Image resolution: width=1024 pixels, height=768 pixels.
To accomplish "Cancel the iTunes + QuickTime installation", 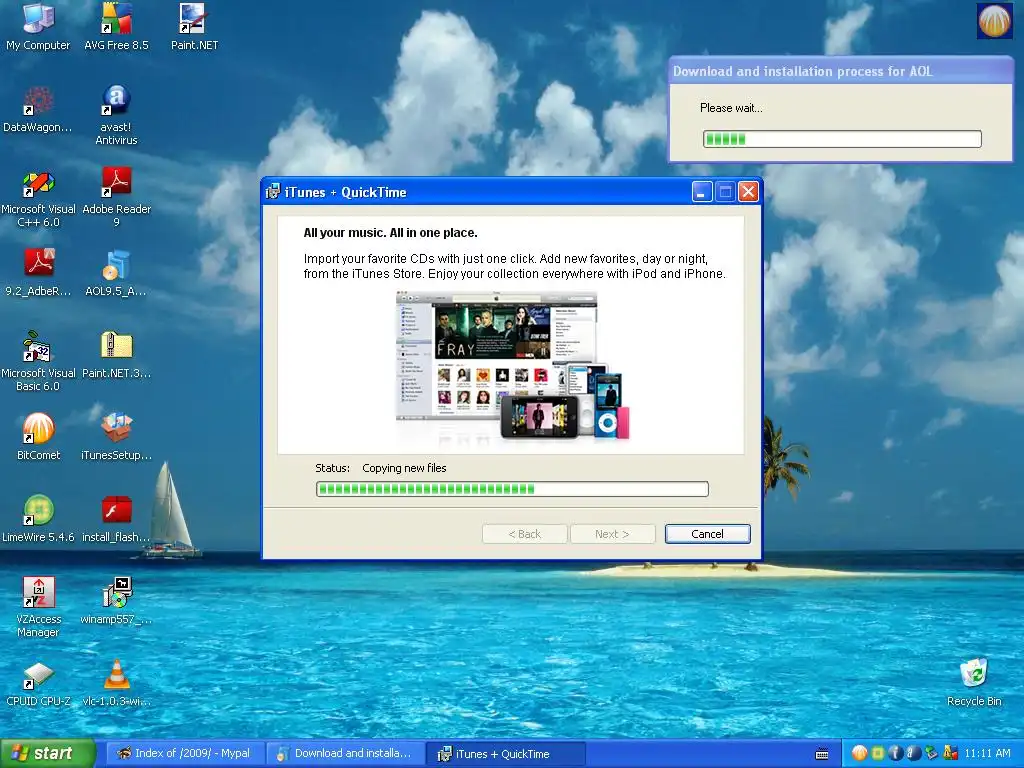I will click(x=707, y=534).
